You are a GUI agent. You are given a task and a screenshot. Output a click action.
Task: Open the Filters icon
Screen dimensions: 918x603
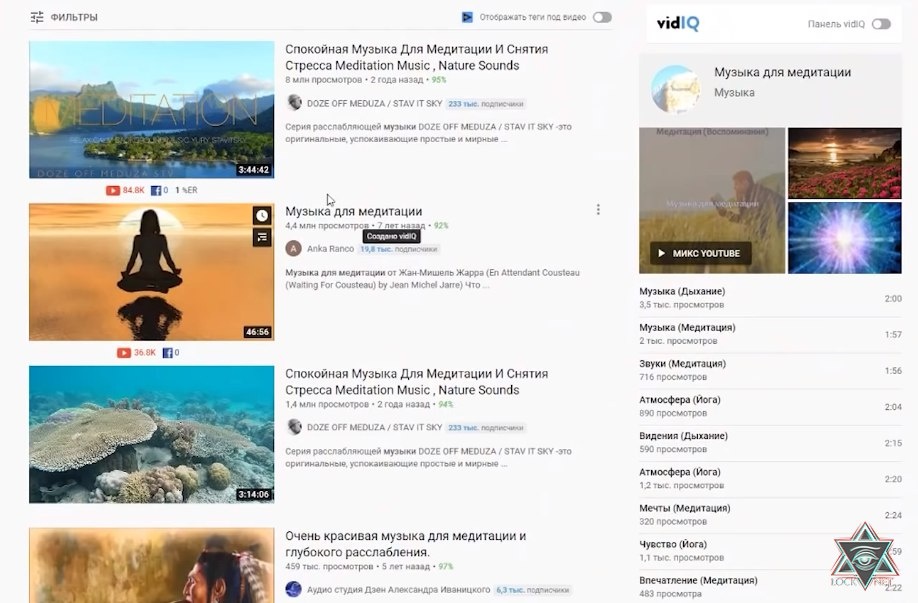click(x=37, y=17)
